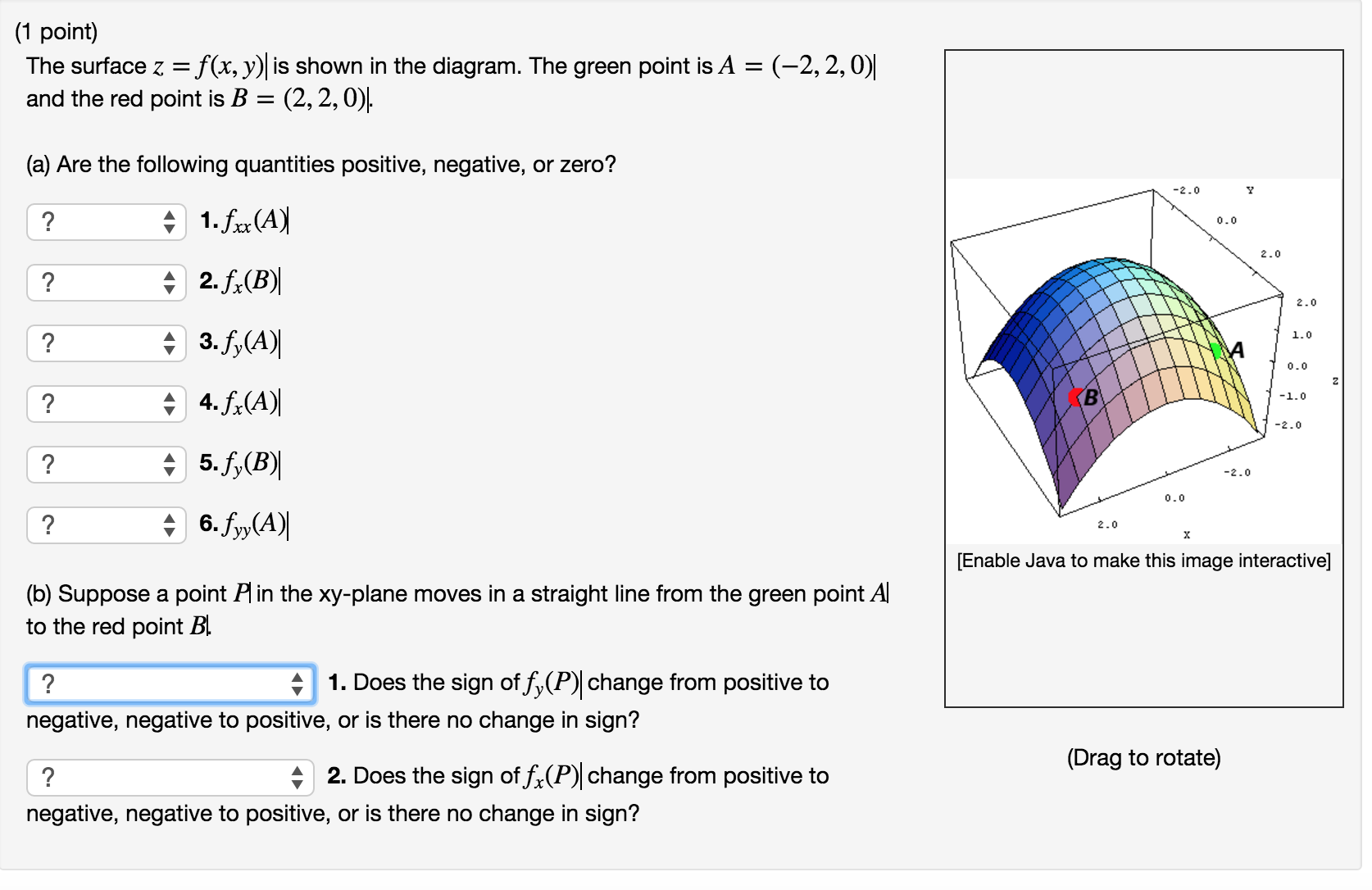Click the letter A label on graph
The width and height of the screenshot is (1372, 890).
(1238, 350)
